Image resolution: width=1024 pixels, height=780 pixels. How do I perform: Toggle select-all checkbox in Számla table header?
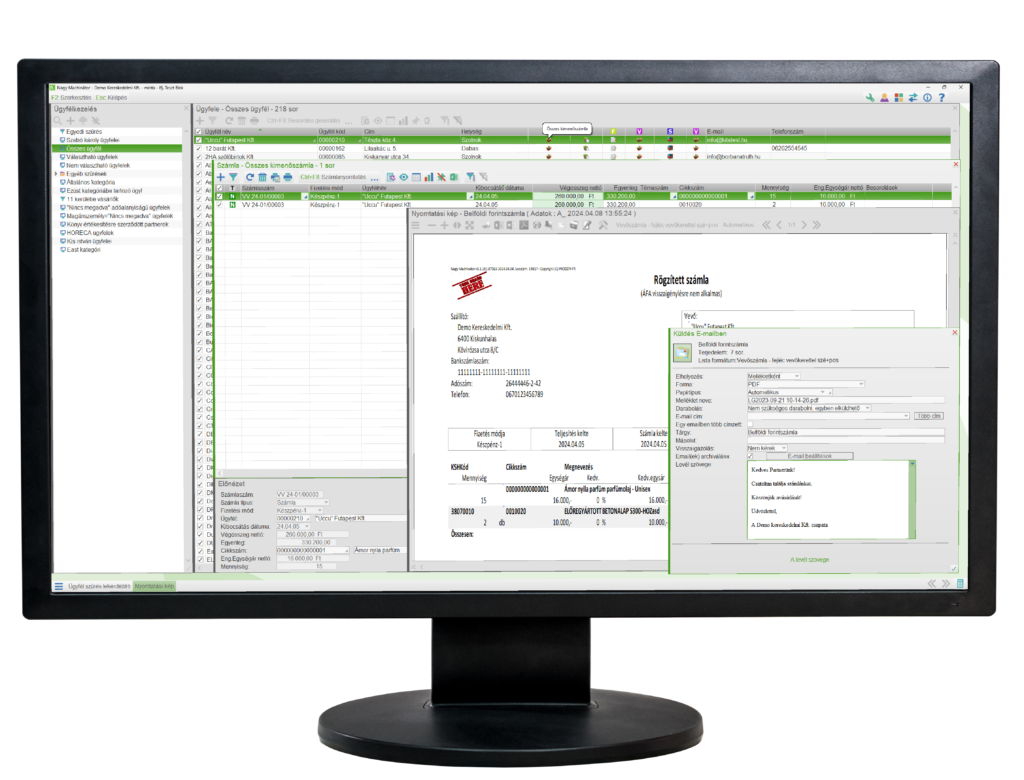219,187
